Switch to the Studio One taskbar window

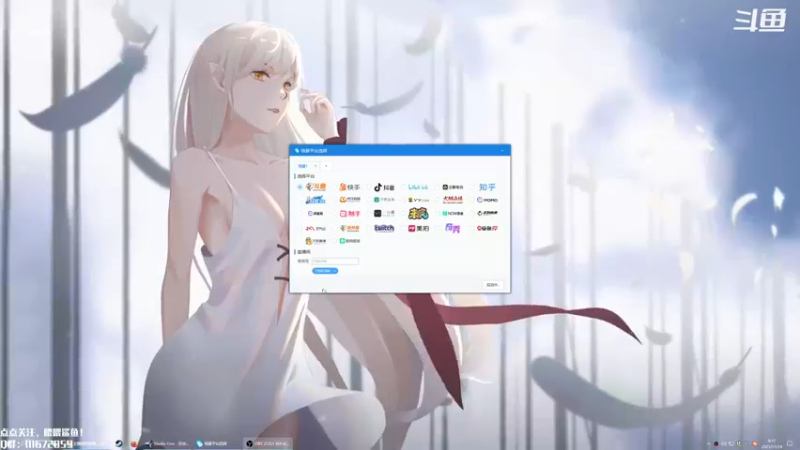pos(167,443)
